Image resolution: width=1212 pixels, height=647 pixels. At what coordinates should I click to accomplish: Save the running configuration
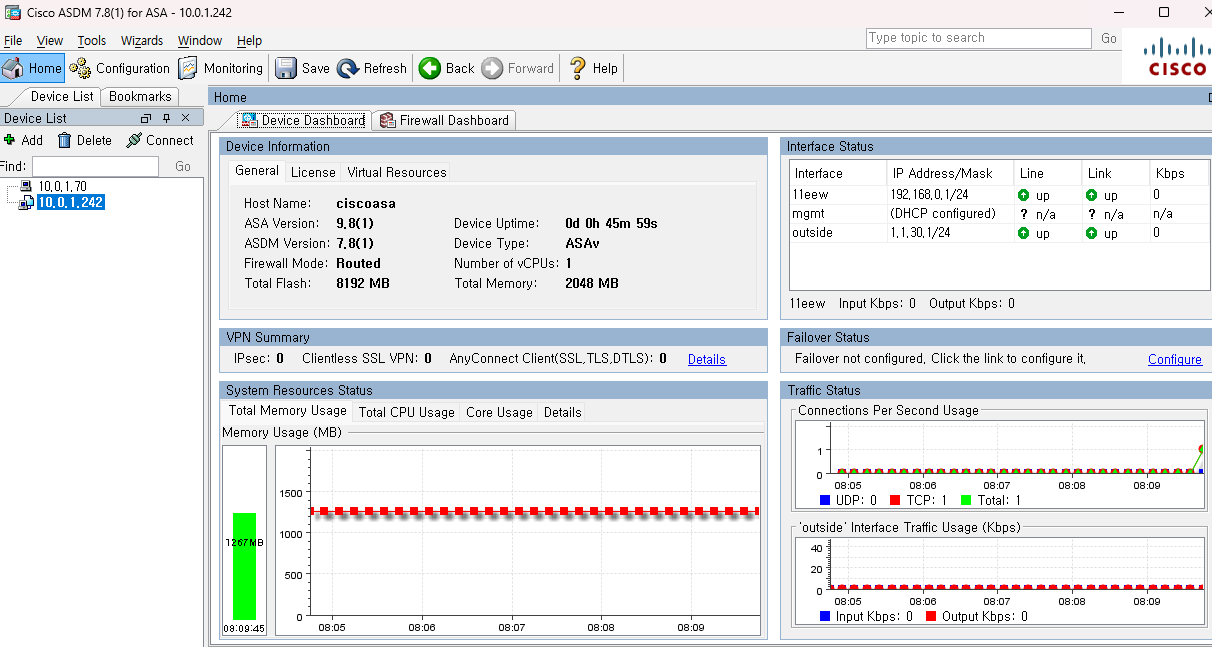pos(302,68)
